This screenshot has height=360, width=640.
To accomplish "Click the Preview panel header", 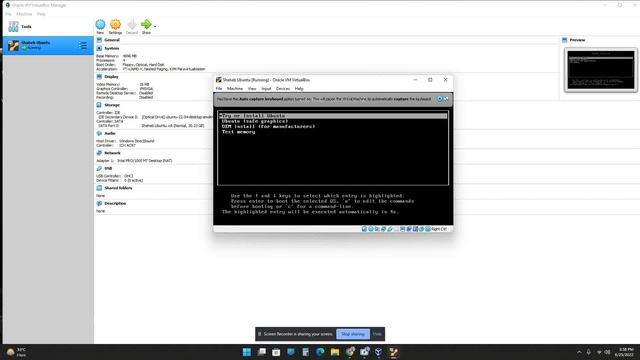I will coord(577,40).
